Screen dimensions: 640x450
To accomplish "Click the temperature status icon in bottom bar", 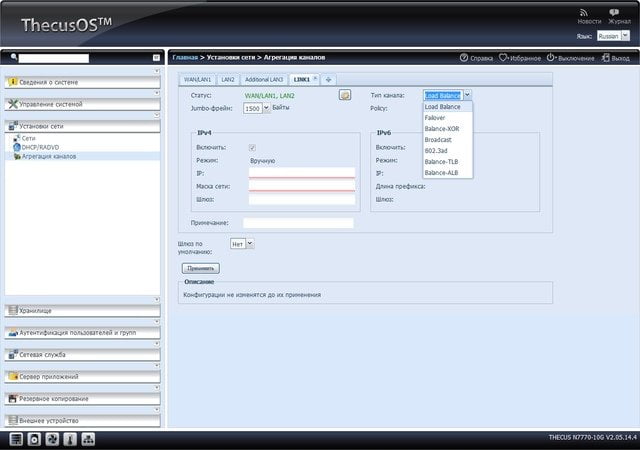I will point(70,439).
